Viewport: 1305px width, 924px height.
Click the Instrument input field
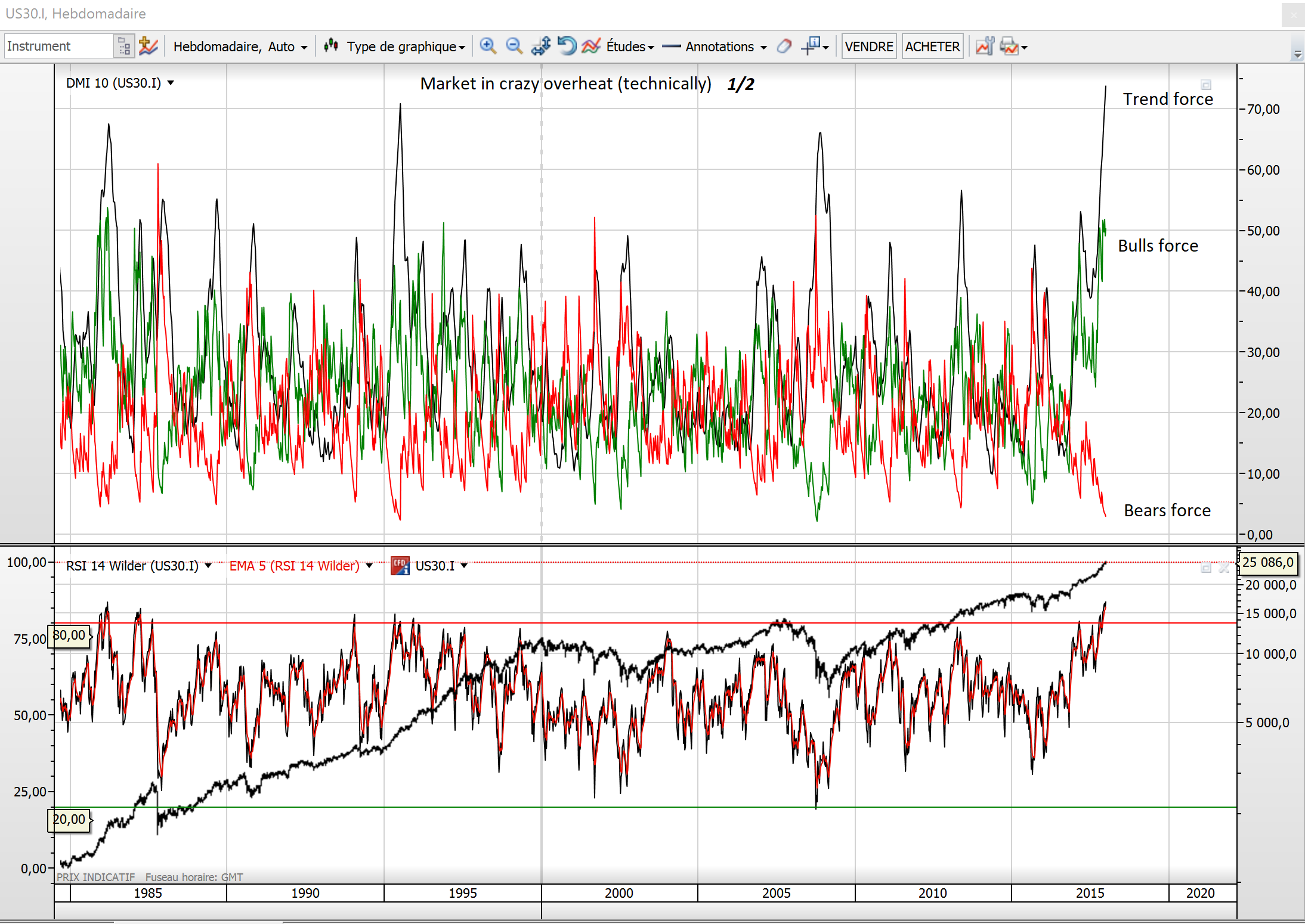coord(58,46)
